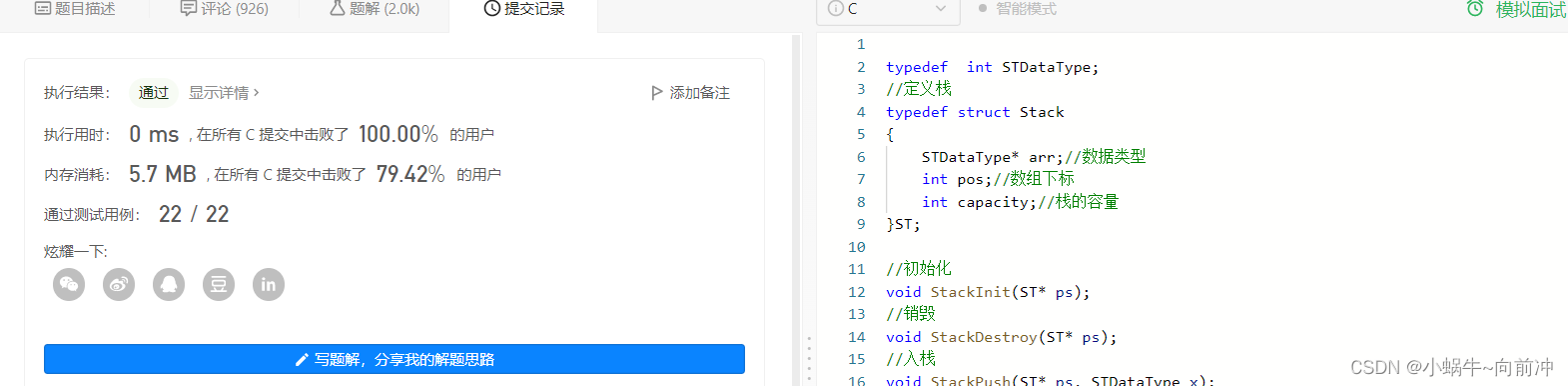The height and width of the screenshot is (386, 1568).
Task: Click the 100.00% runtime percentile value
Action: pos(397,134)
